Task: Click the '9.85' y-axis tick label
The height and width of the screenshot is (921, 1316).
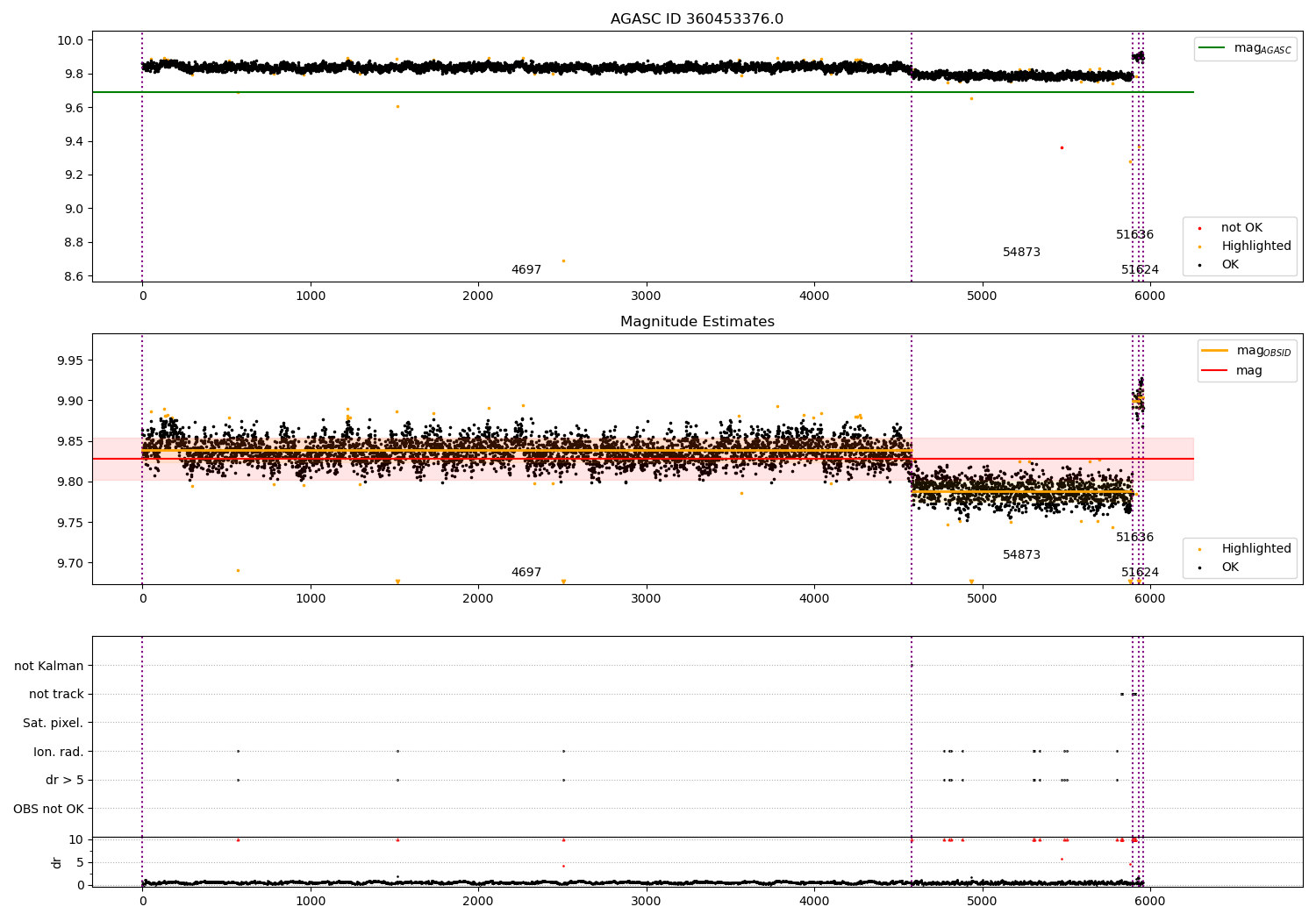Action: 71,441
